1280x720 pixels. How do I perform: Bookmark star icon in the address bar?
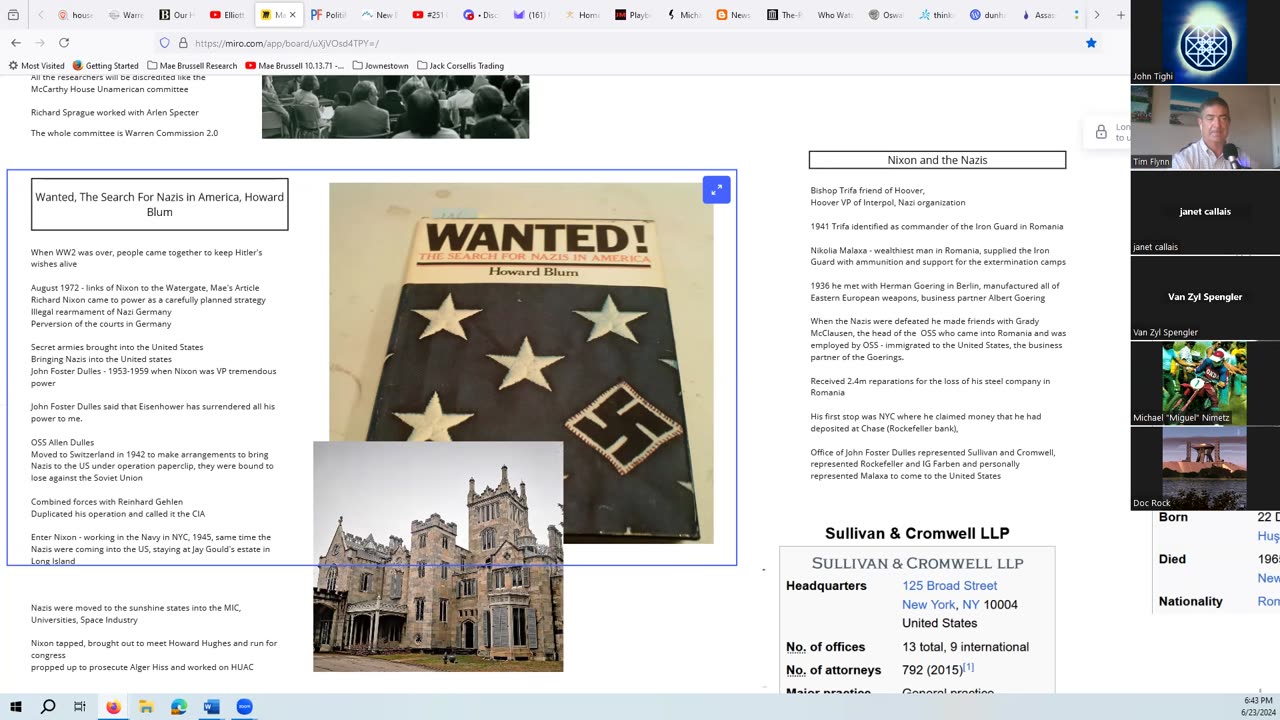[1091, 43]
